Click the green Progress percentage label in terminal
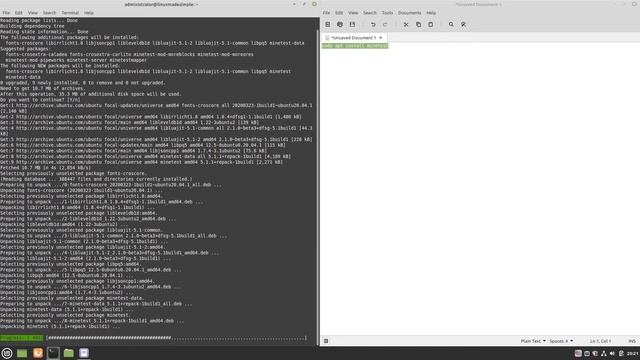 click(x=21, y=338)
